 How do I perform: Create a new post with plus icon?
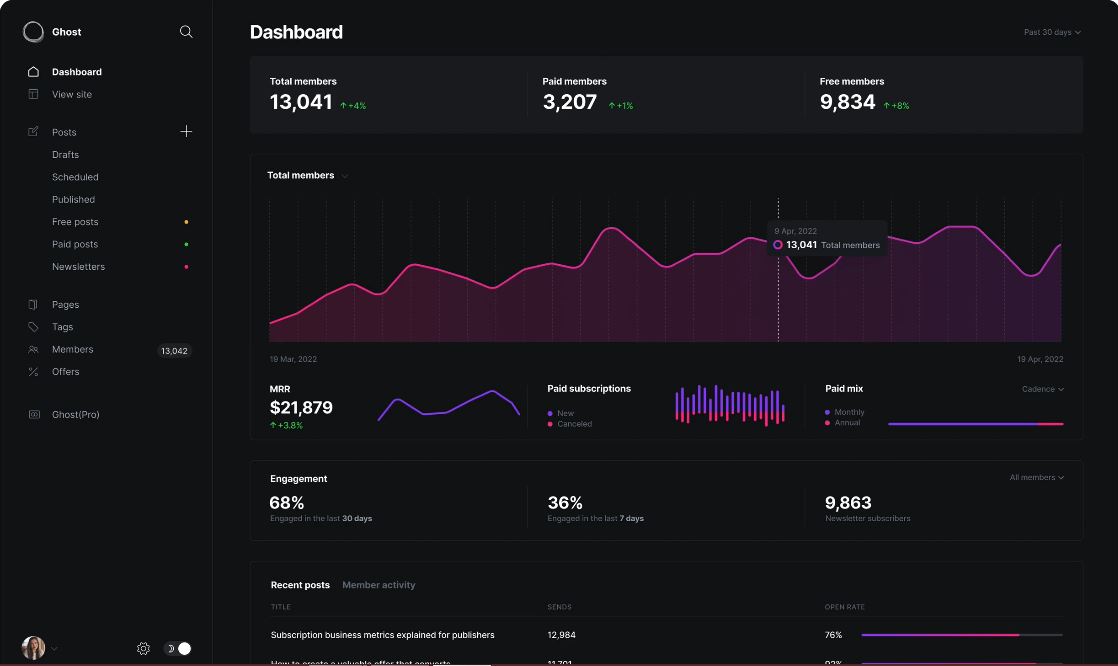point(186,131)
